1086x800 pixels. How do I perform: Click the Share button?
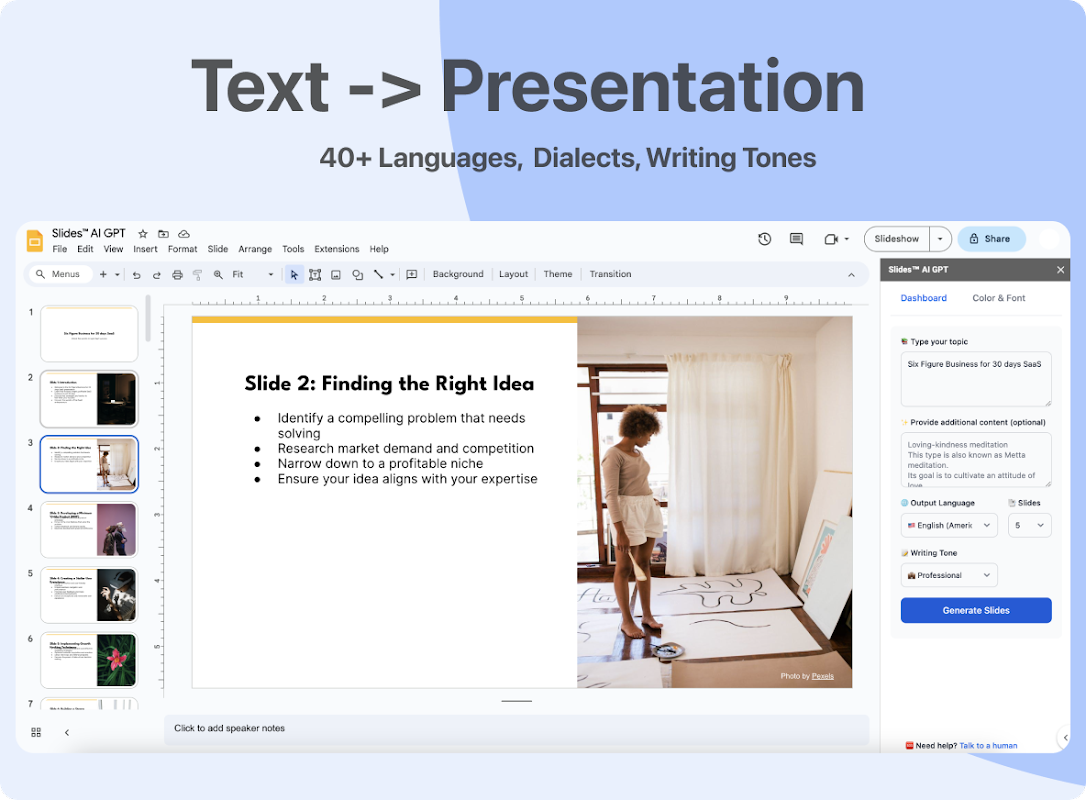[991, 239]
